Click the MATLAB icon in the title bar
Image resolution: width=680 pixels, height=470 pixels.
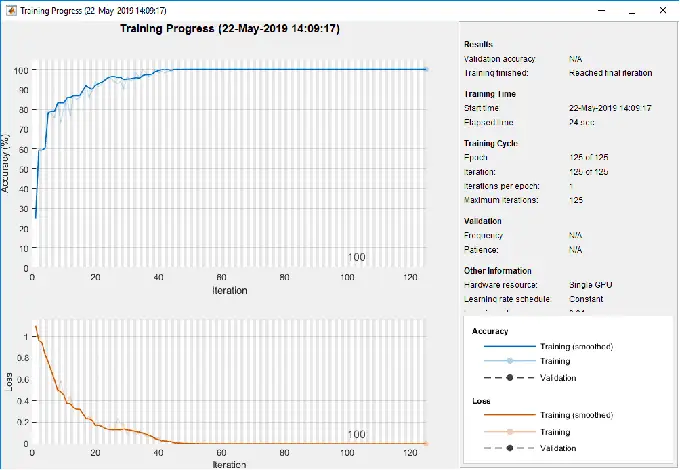[10, 10]
